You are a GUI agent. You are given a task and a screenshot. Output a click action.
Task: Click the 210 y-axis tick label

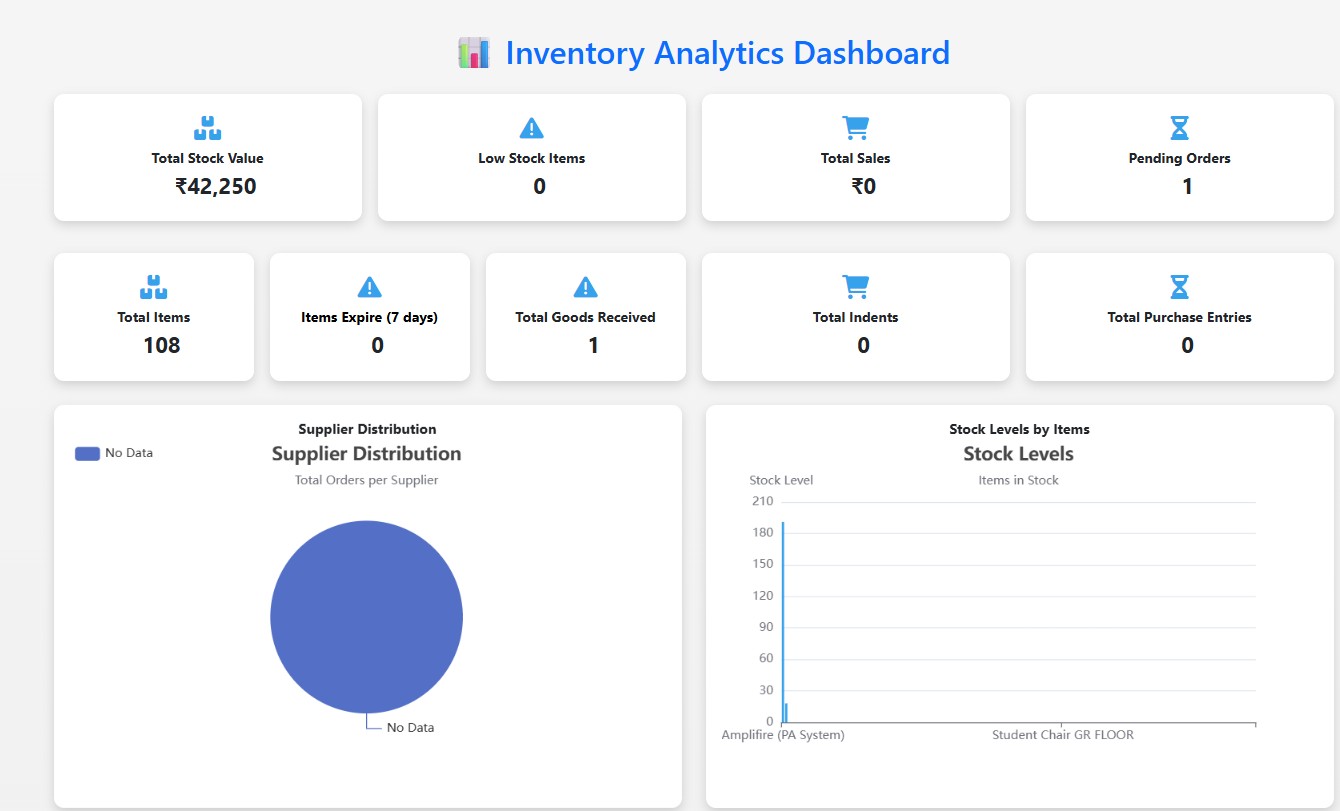[x=763, y=501]
